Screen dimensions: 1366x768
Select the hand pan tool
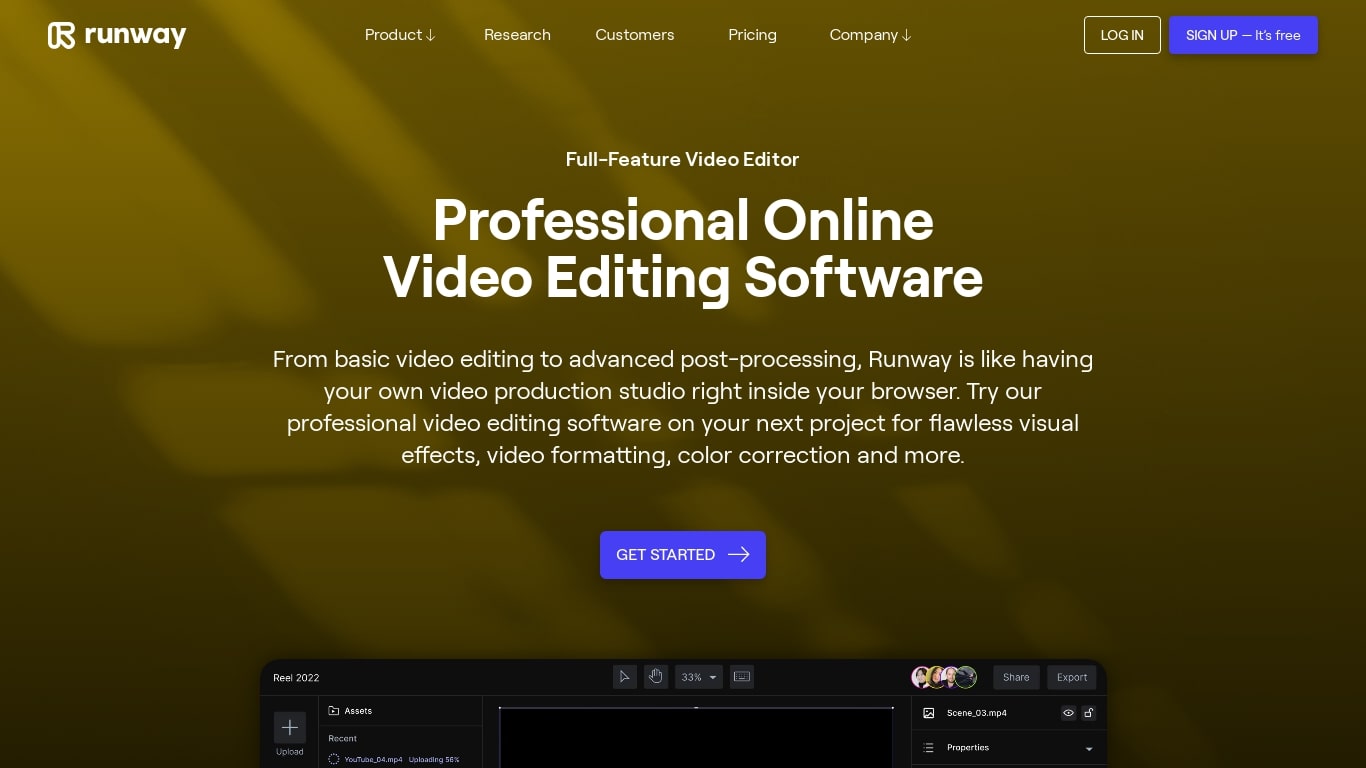tap(656, 677)
